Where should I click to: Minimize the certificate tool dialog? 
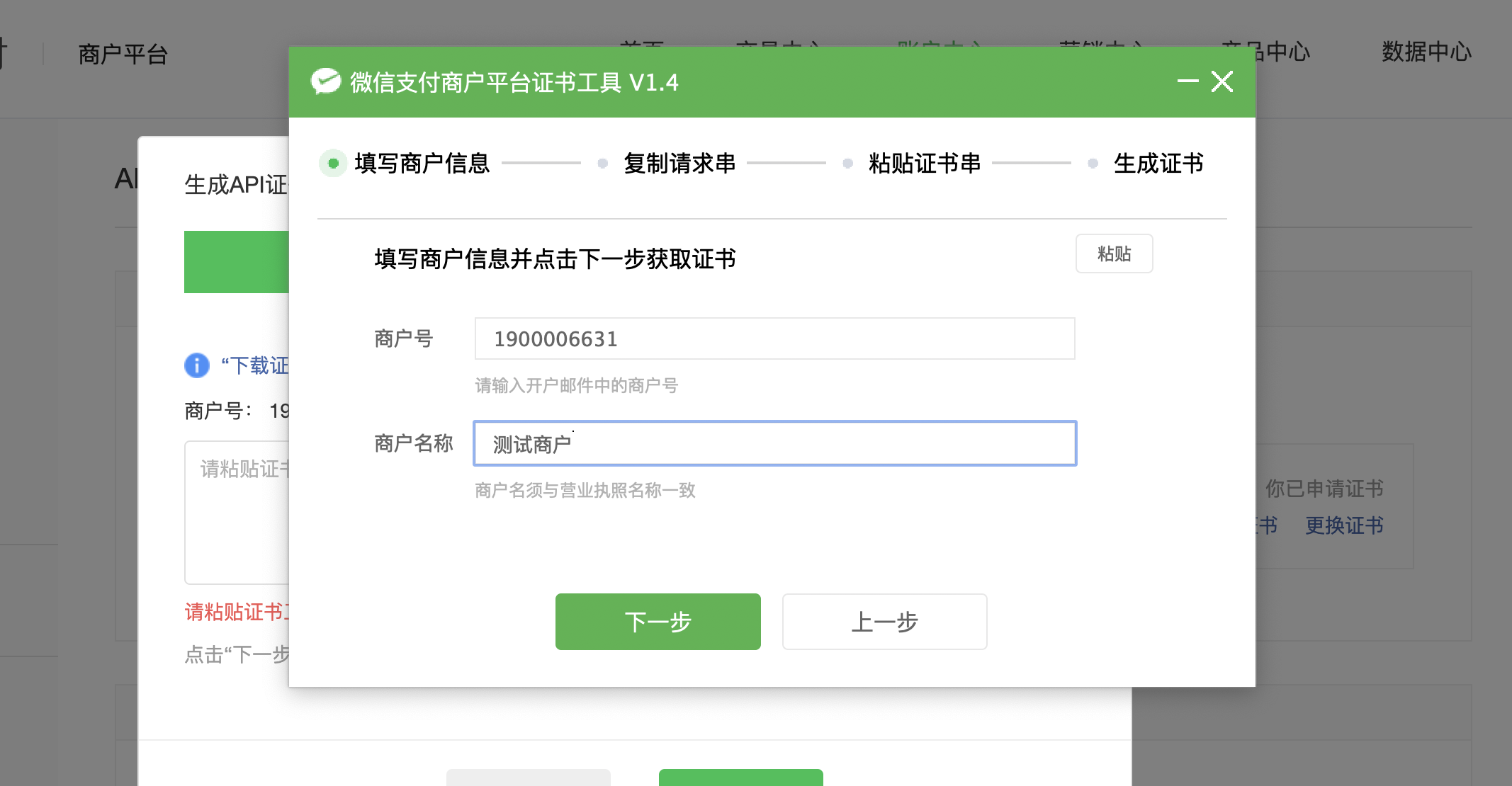[x=1187, y=81]
